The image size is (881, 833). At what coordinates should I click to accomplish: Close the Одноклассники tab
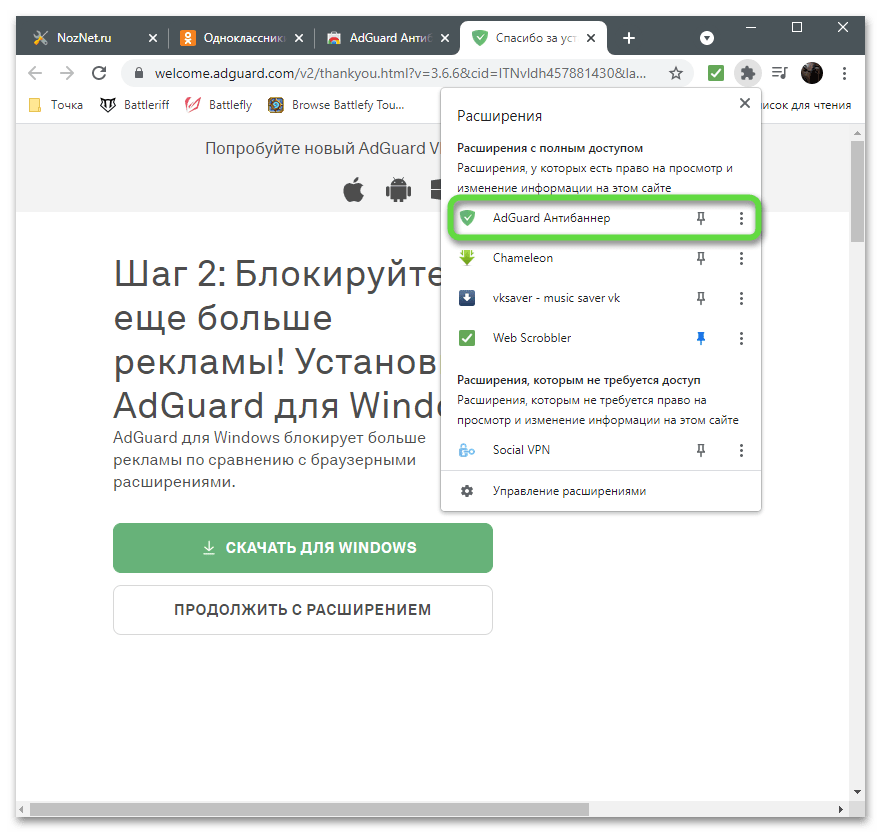pos(299,38)
